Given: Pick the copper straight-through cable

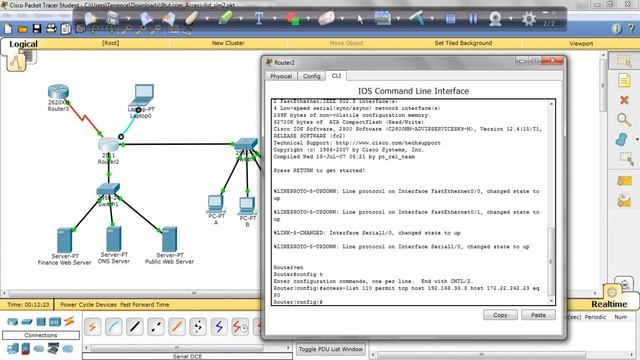Looking at the screenshot, I should point(135,327).
